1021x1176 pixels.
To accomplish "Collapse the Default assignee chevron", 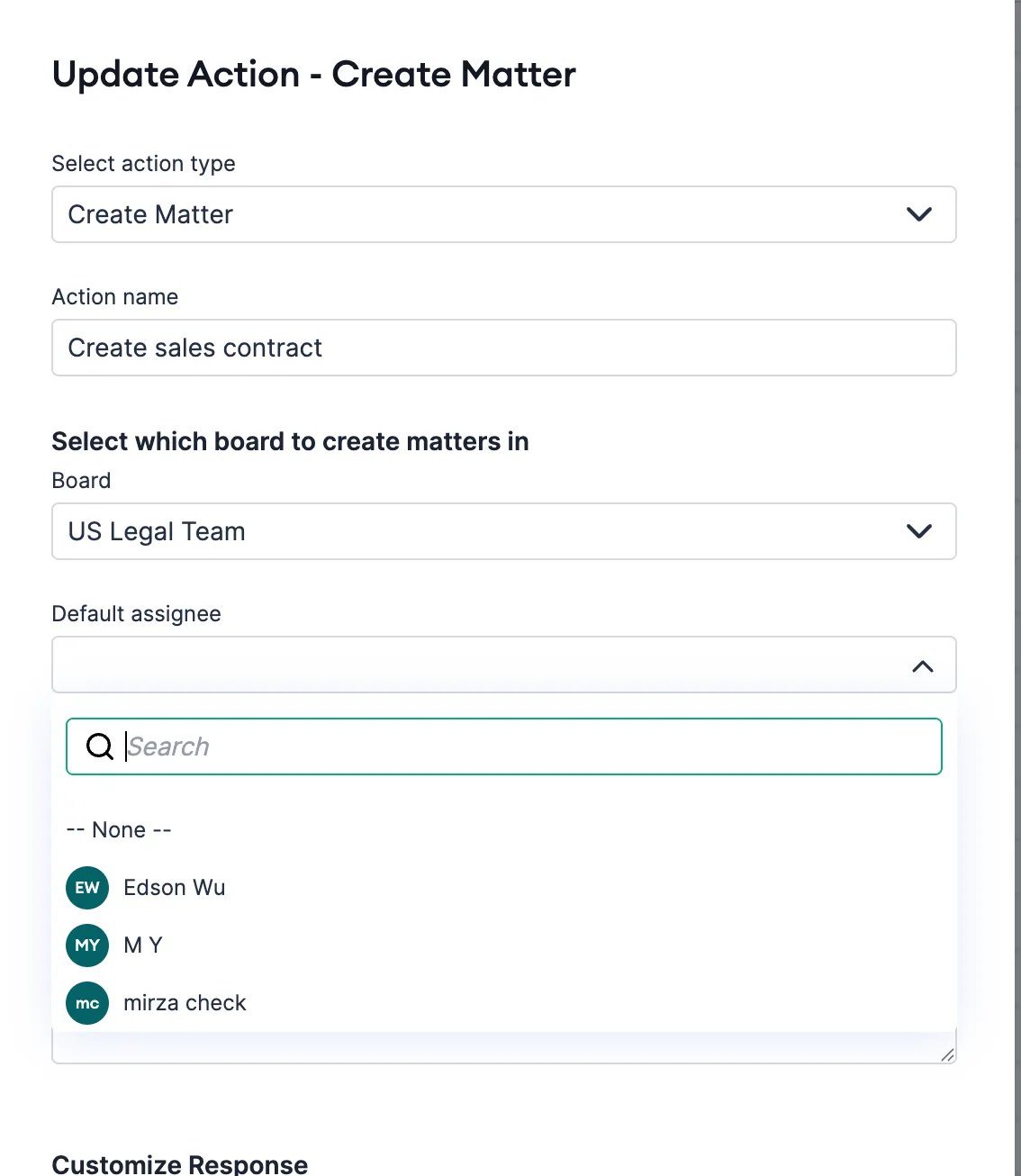I will tap(922, 666).
